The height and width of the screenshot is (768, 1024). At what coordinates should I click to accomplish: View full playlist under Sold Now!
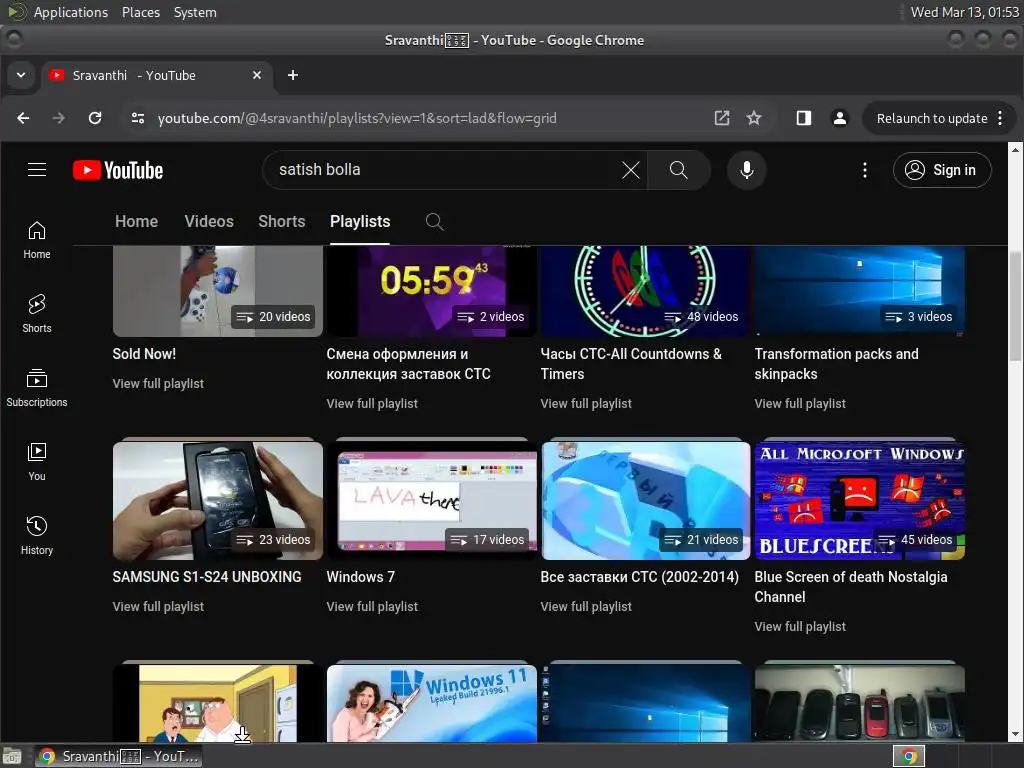(x=158, y=383)
